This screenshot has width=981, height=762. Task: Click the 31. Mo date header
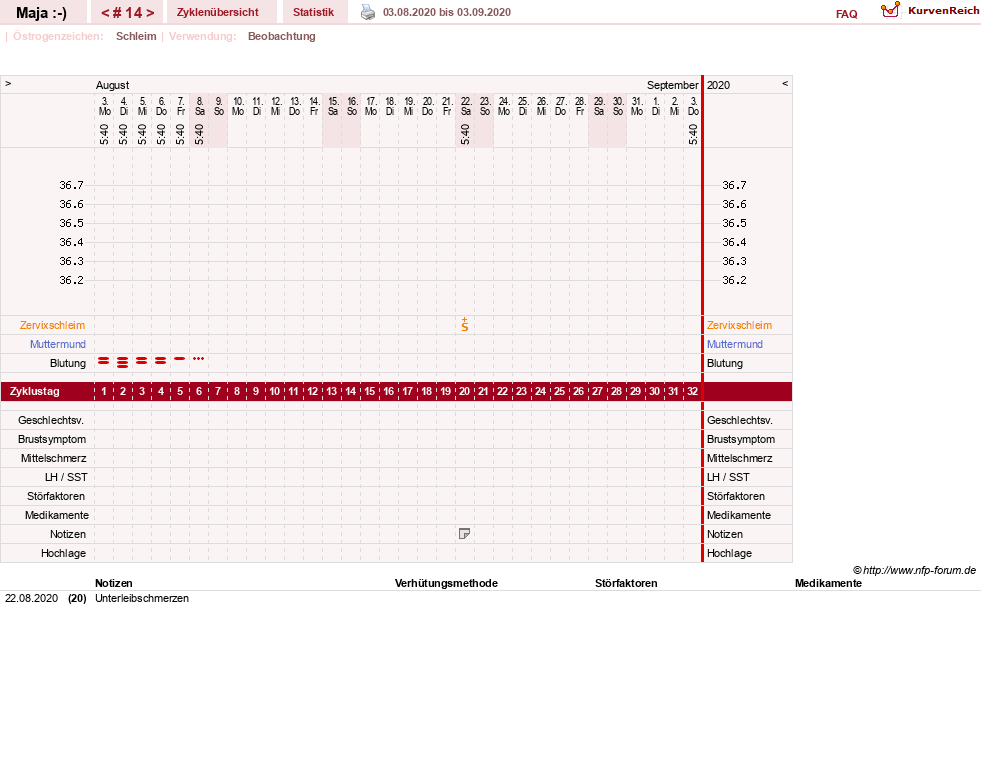(x=637, y=106)
